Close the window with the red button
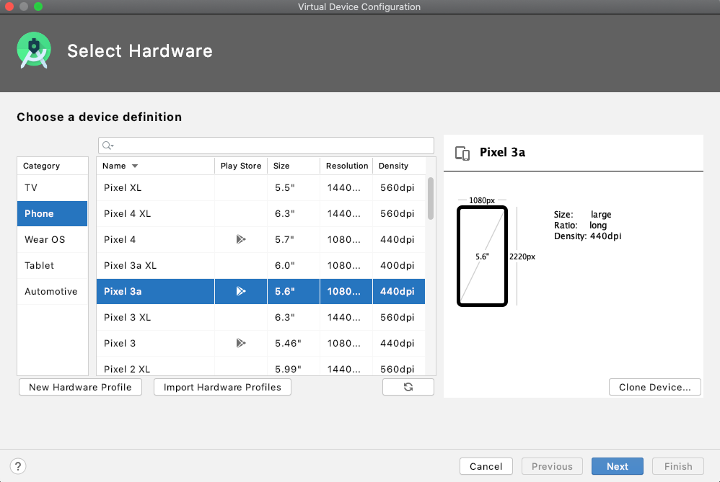Screen dimensions: 720x482 coord(9,6)
